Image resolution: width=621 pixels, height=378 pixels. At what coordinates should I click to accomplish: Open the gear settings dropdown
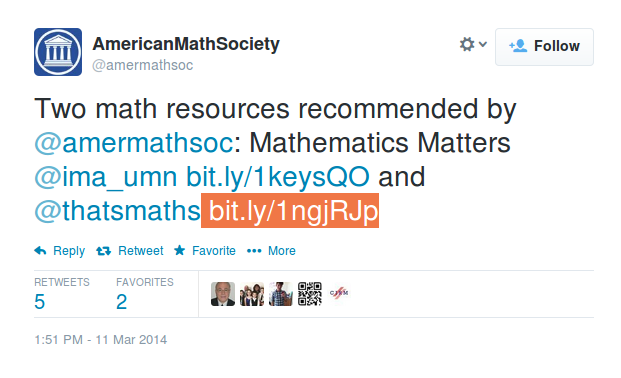click(472, 44)
